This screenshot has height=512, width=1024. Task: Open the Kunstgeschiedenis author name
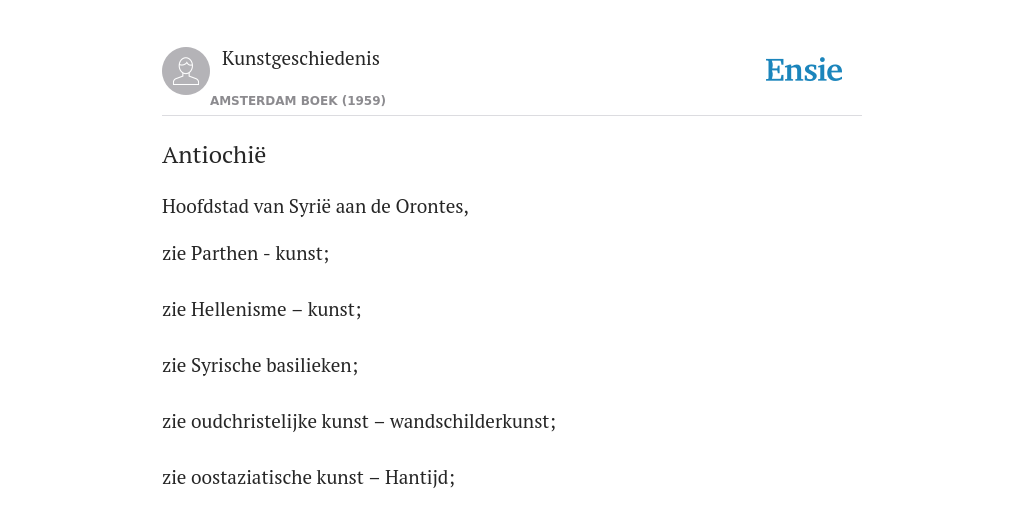tap(300, 59)
